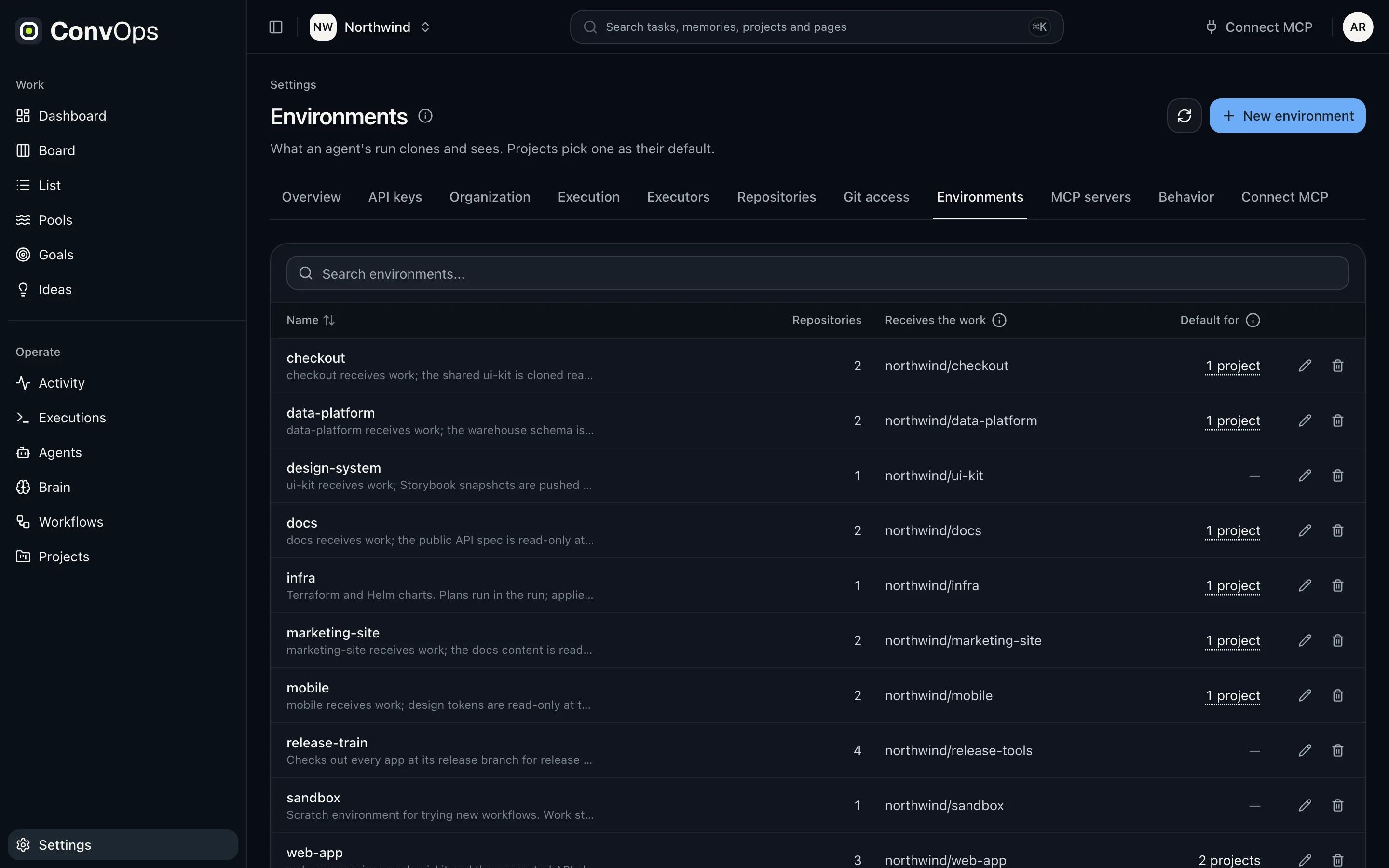Click northwind/release-tools cell
Image resolution: width=1389 pixels, height=868 pixels.
coord(958,750)
